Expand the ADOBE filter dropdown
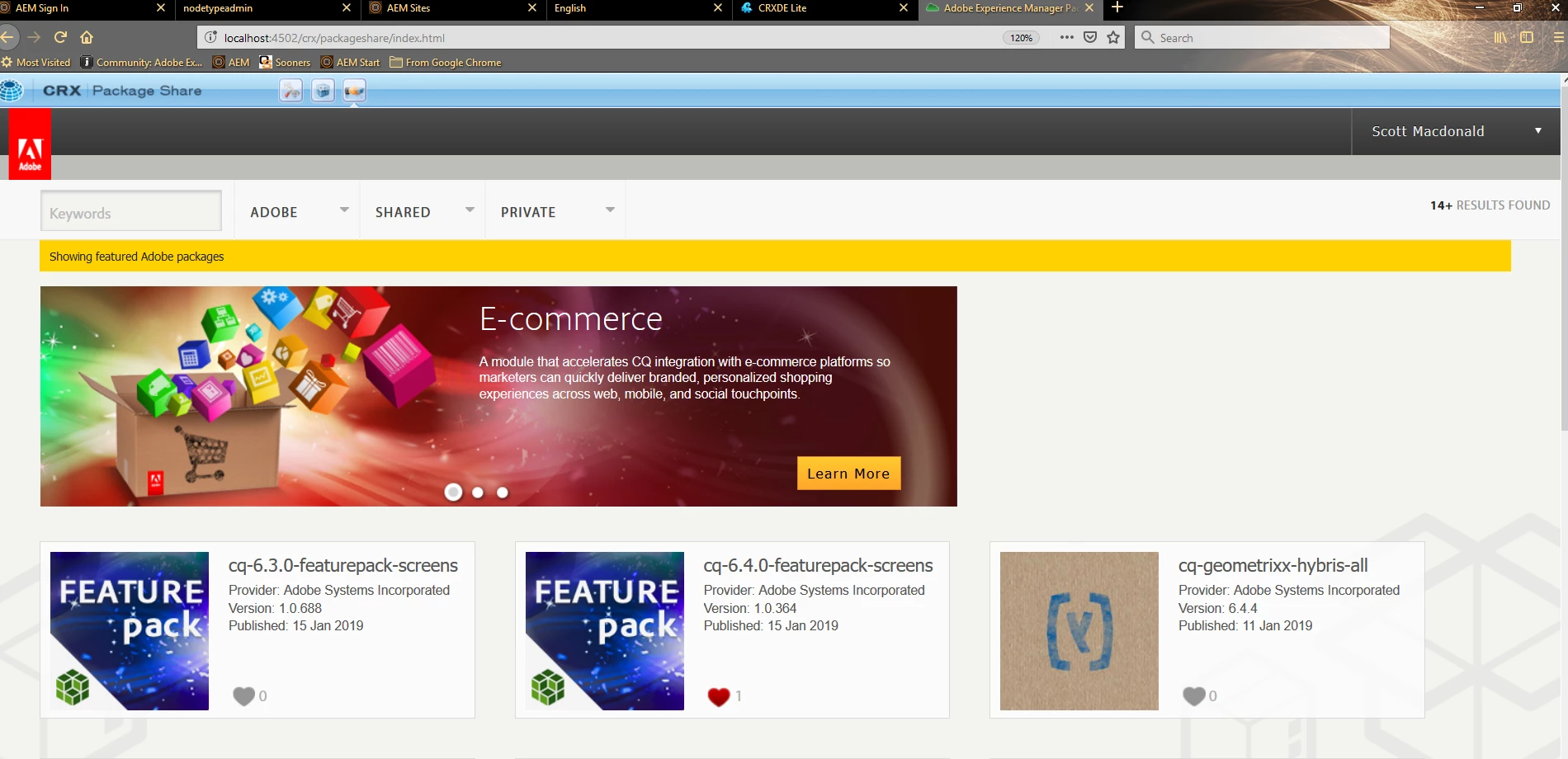 (x=298, y=212)
